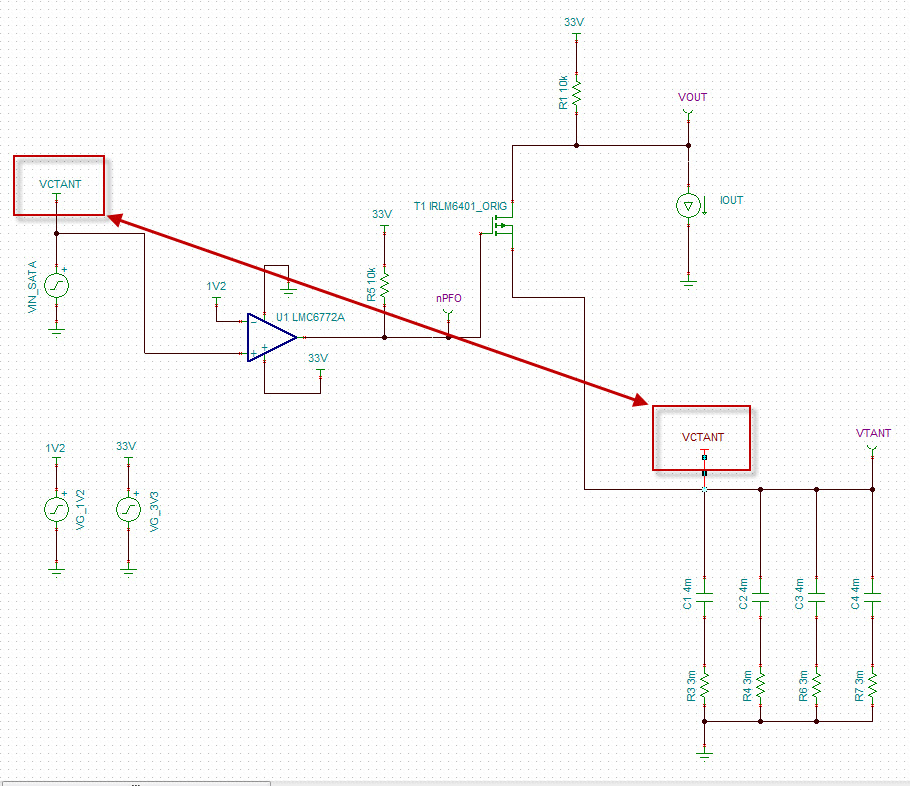Select the VG_3V3 voltage source symbol
The height and width of the screenshot is (786, 910).
(128, 510)
